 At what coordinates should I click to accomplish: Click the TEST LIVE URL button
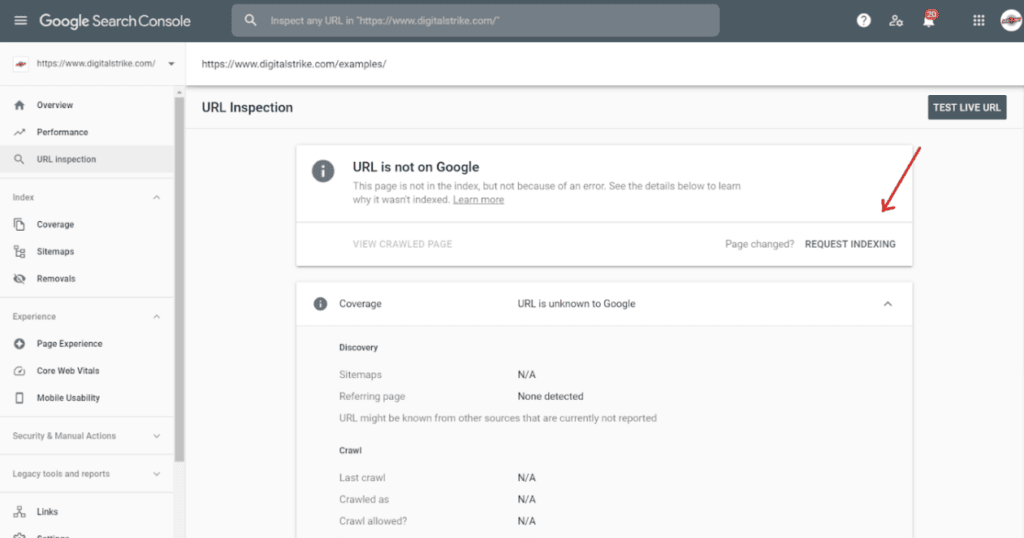click(967, 108)
